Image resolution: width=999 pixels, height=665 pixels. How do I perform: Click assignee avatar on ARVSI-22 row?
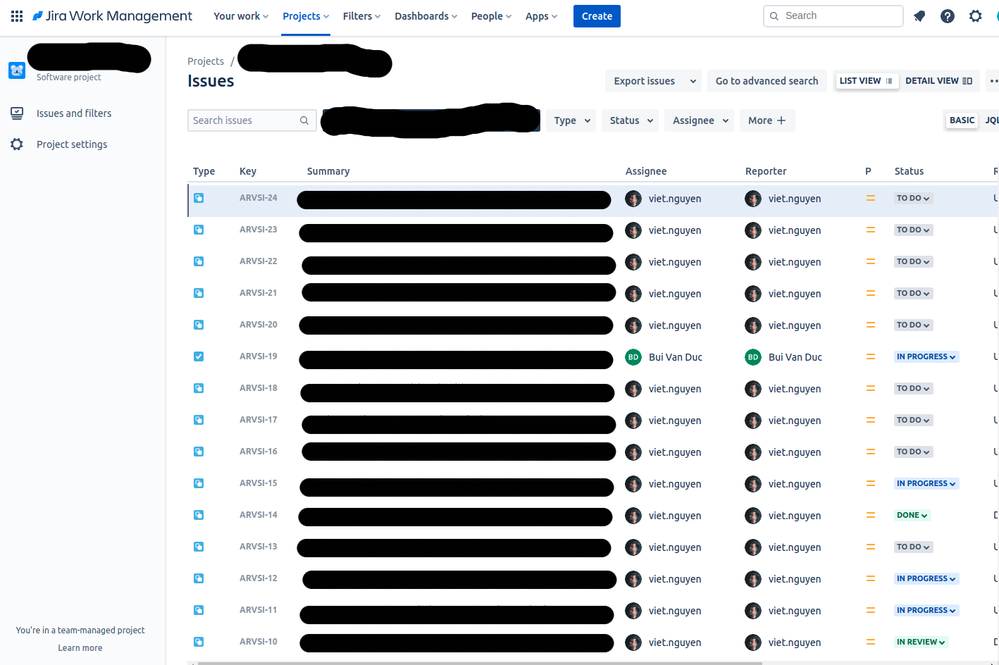click(633, 262)
